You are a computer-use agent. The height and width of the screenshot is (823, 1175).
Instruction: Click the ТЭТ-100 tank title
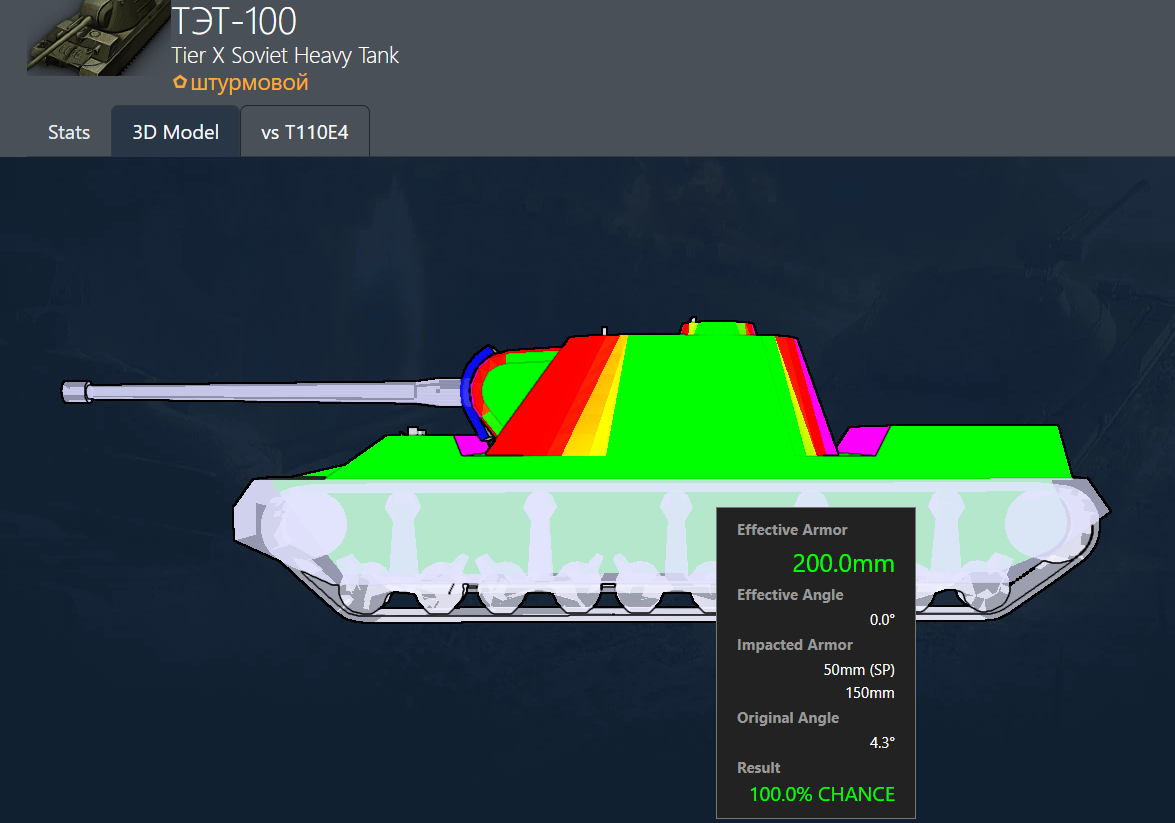(x=234, y=21)
